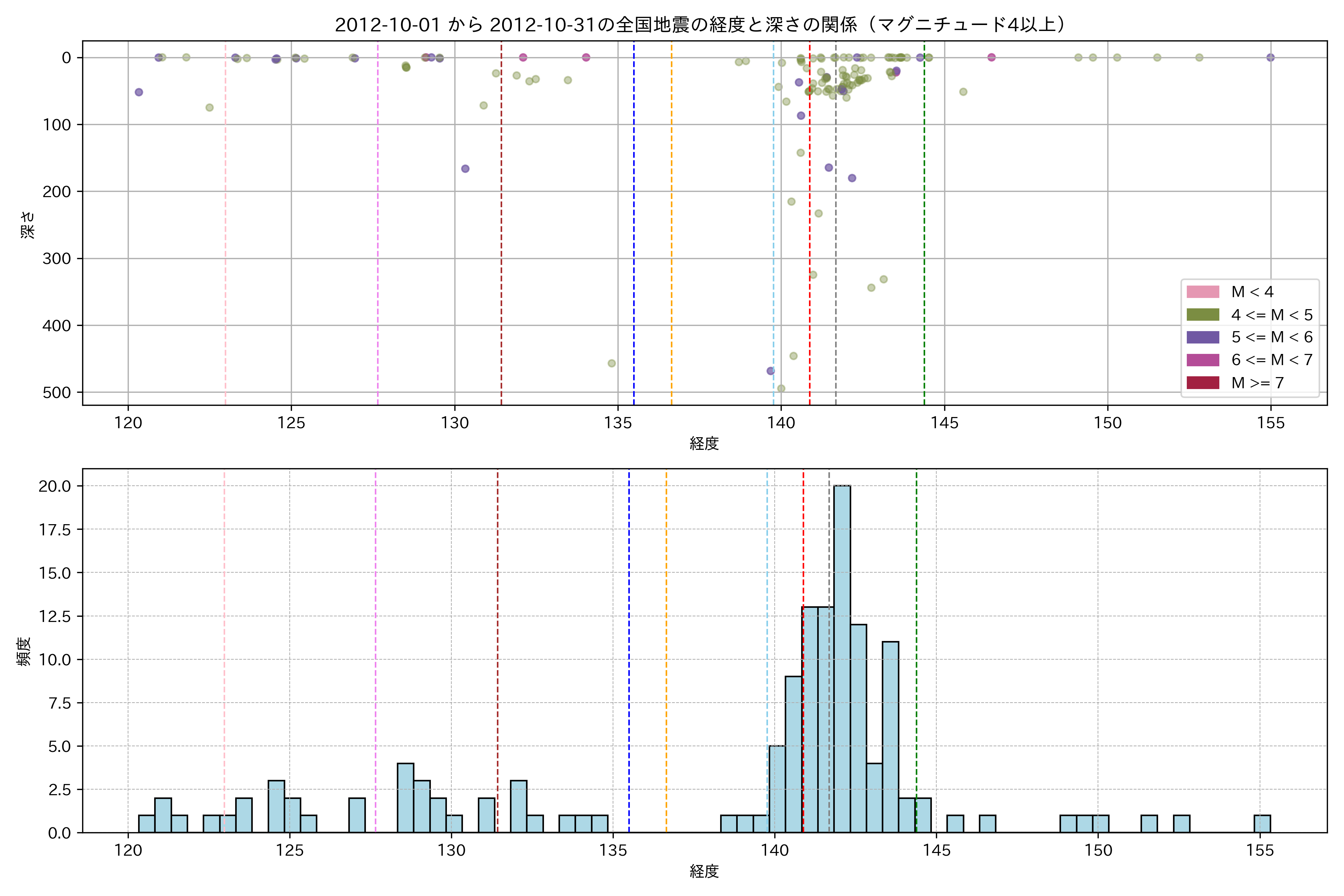This screenshot has width=1344, height=896.
Task: Click the magenta point near longitude 146.5
Action: click(992, 58)
